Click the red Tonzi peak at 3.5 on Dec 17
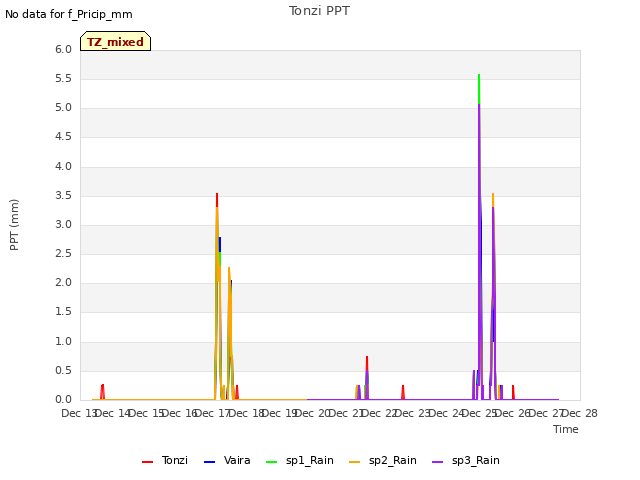640x480 pixels. (x=217, y=195)
